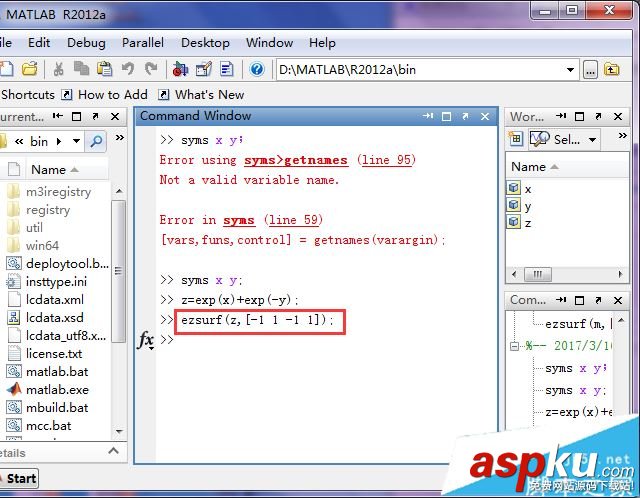Click the line 95 error link

pyautogui.click(x=386, y=160)
